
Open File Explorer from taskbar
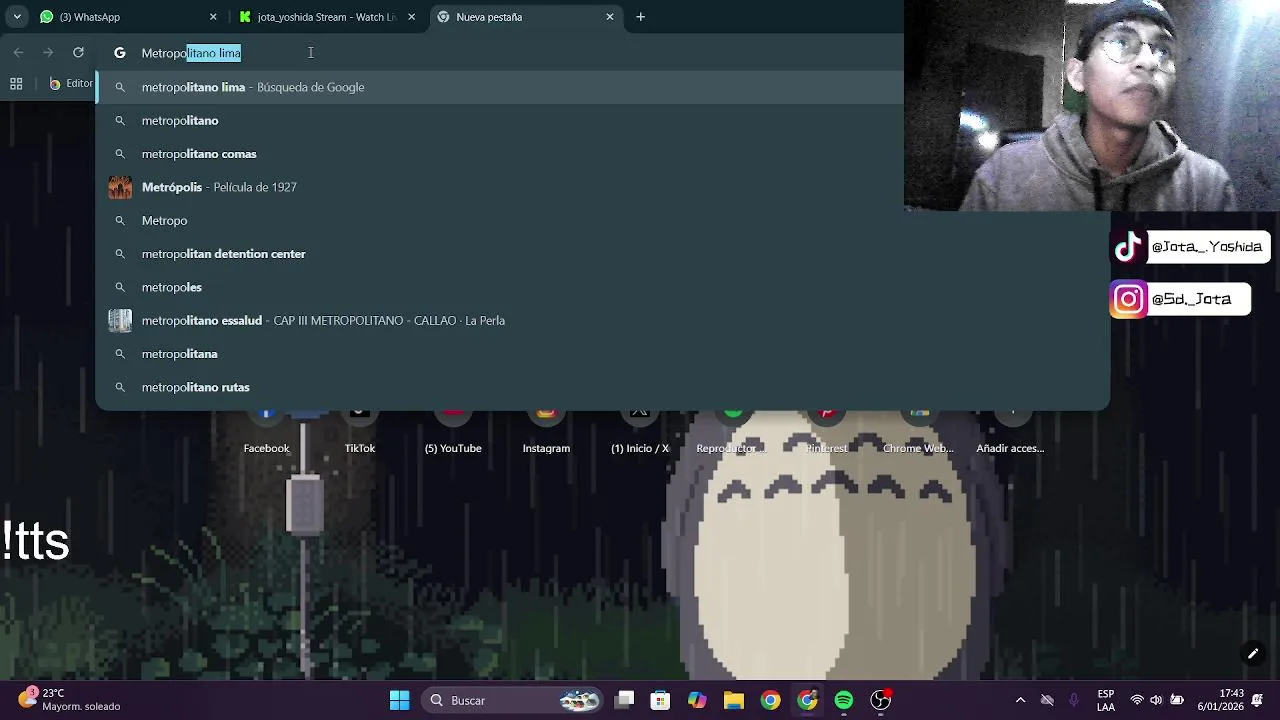[734, 700]
